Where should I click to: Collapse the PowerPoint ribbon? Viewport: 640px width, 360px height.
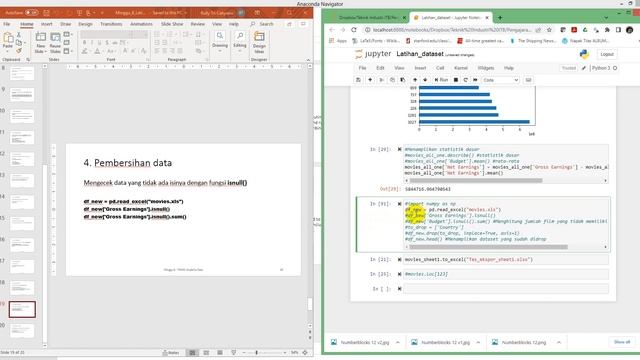[x=308, y=60]
